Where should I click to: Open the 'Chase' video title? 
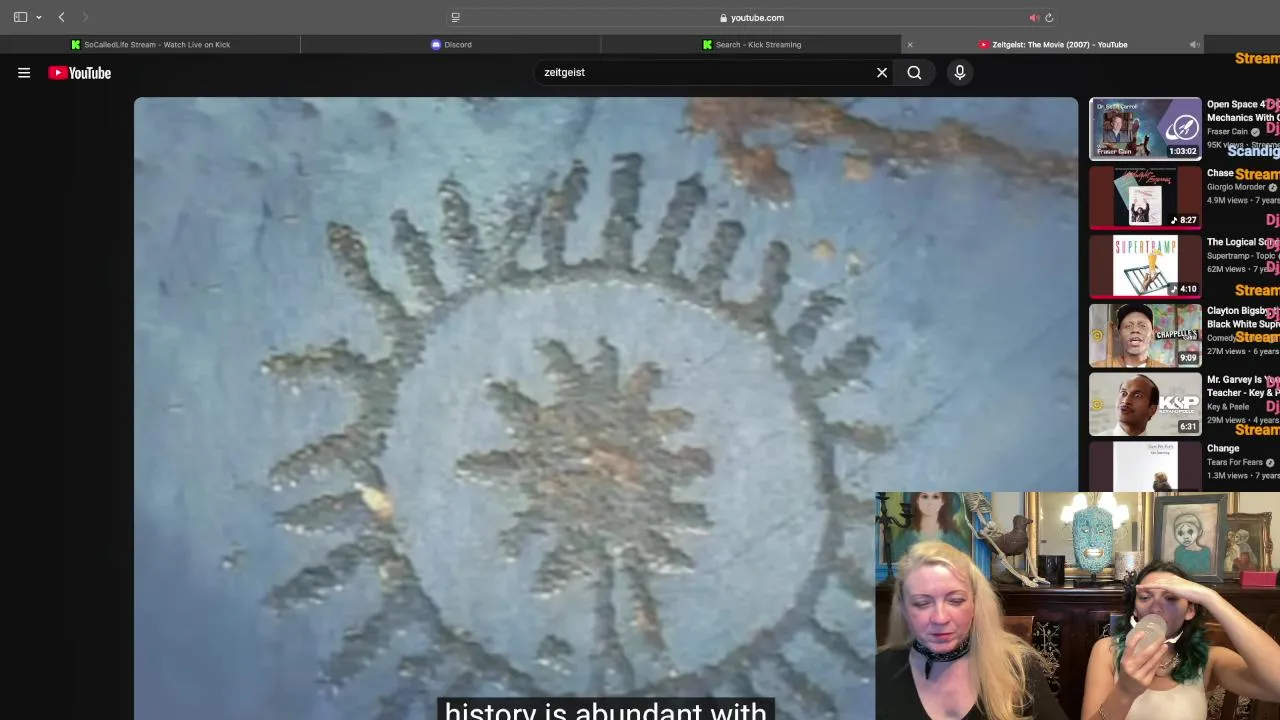(1220, 173)
